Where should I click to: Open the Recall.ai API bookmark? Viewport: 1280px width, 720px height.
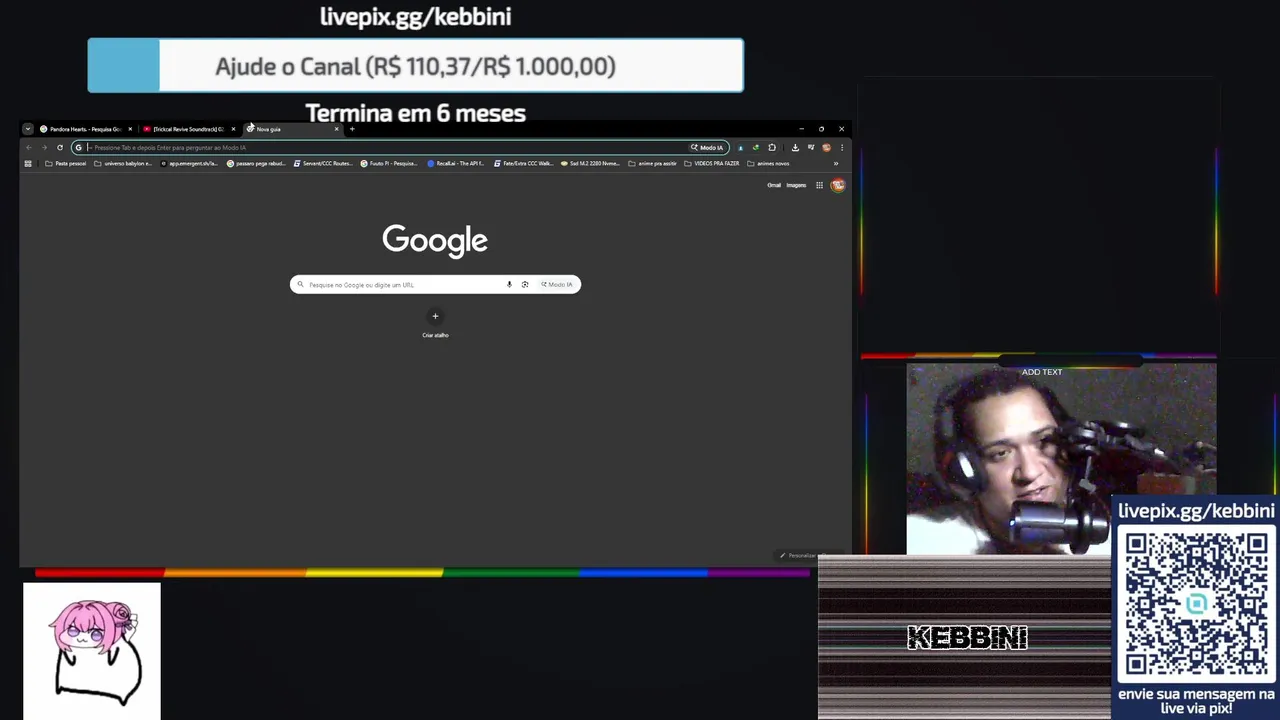(457, 163)
